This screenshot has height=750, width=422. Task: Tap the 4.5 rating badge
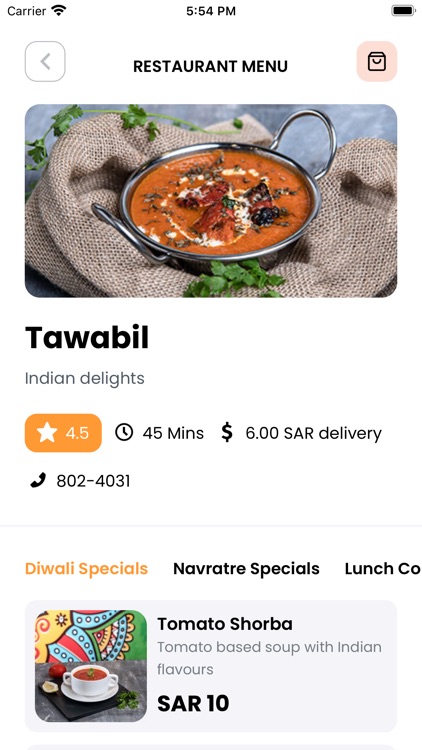pos(63,433)
